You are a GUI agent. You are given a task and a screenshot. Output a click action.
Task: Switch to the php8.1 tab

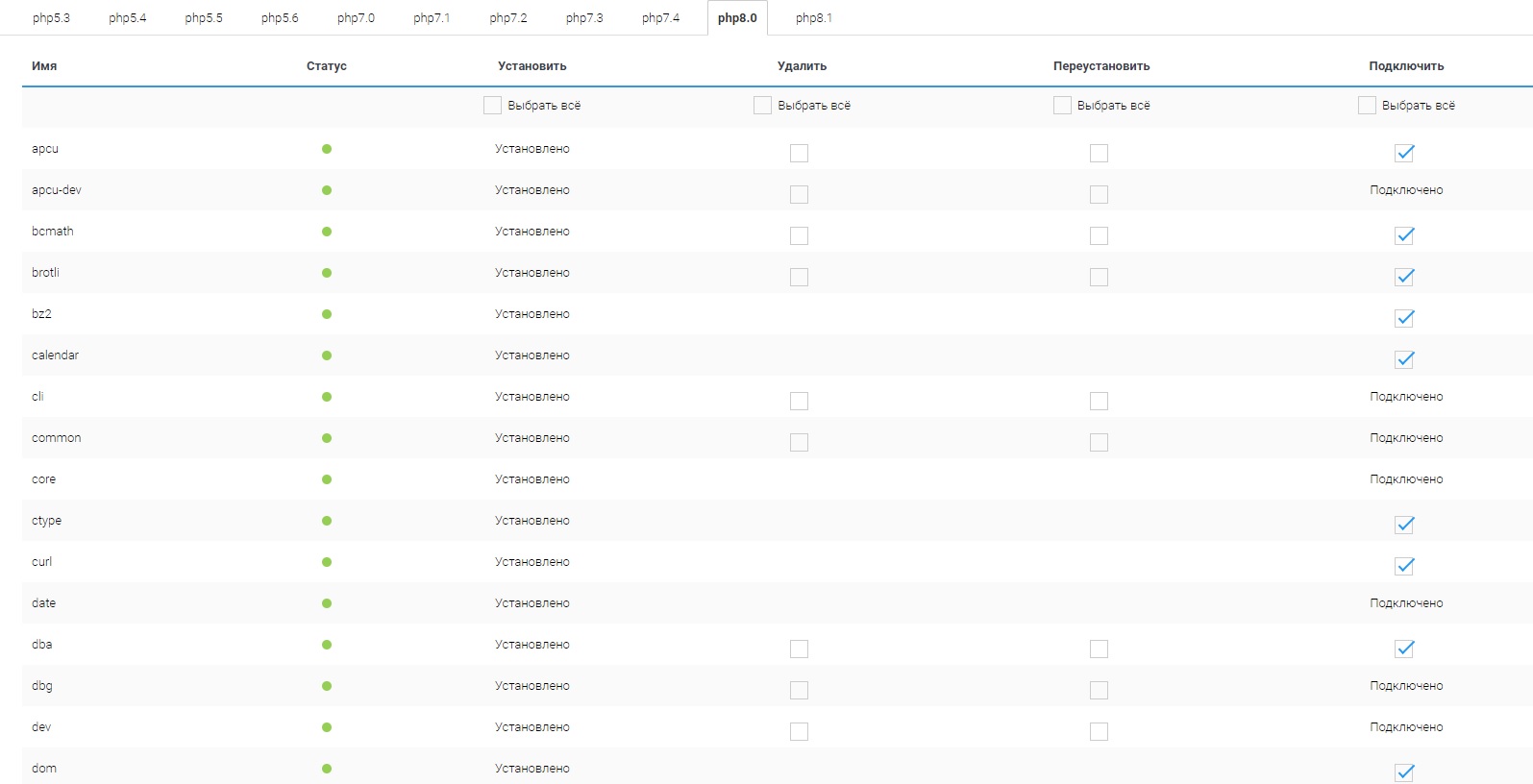(813, 18)
